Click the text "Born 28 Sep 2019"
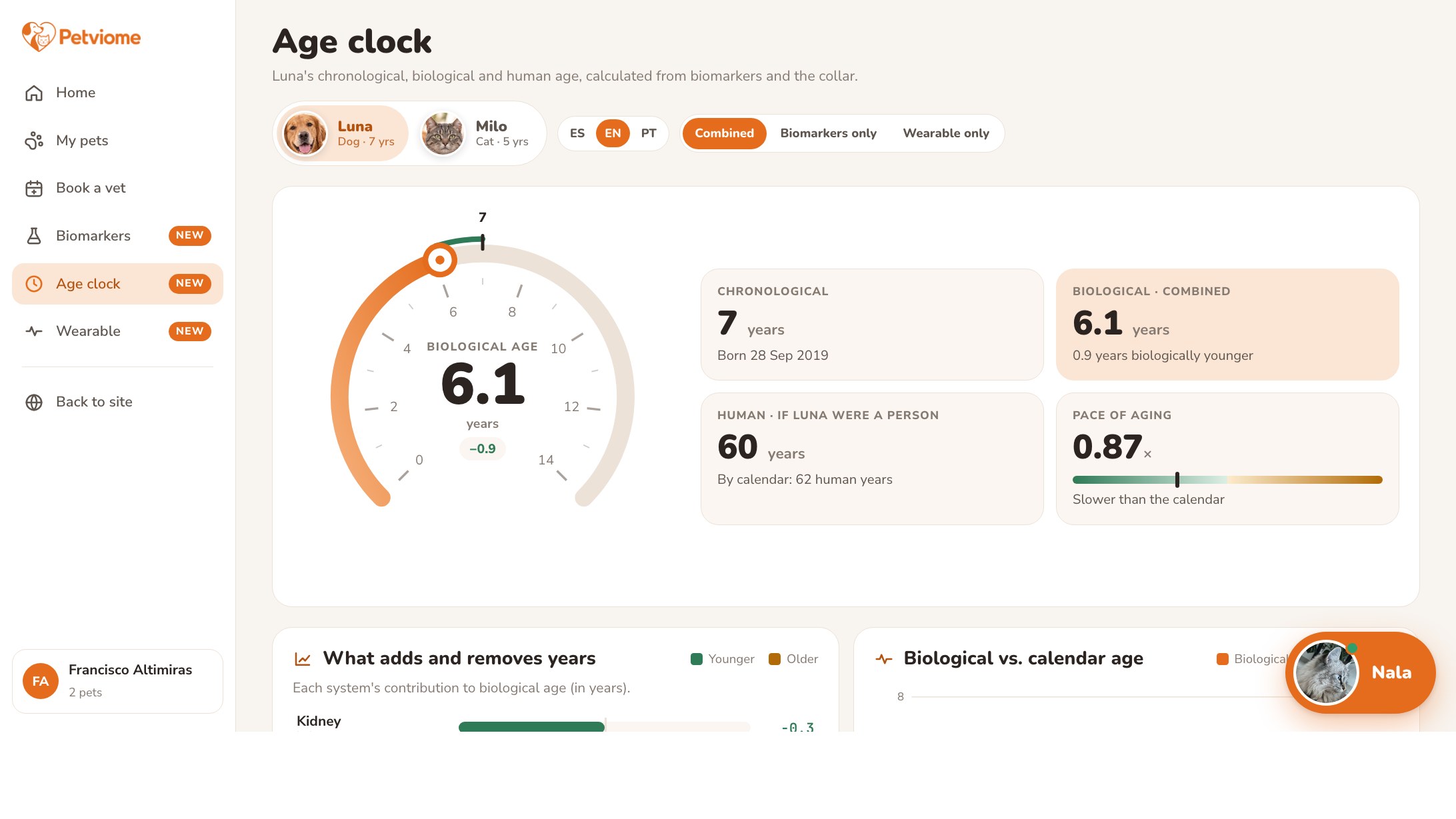The height and width of the screenshot is (819, 1456). pos(773,356)
